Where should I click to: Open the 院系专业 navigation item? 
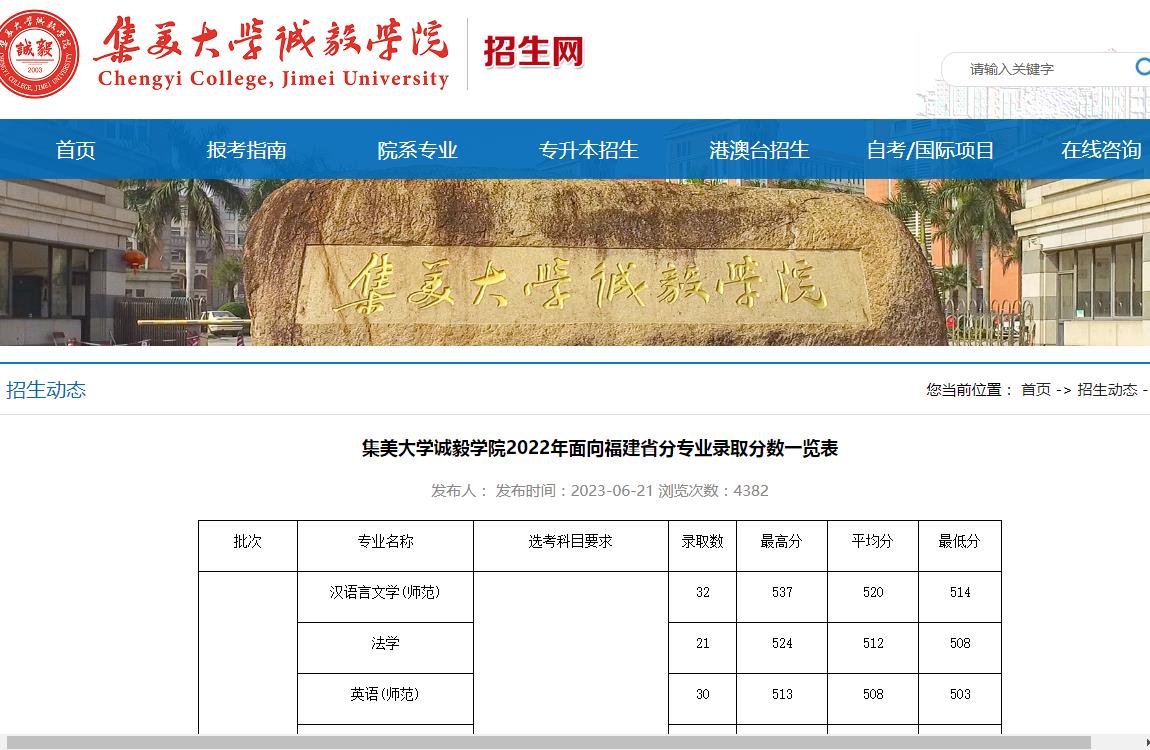point(417,150)
